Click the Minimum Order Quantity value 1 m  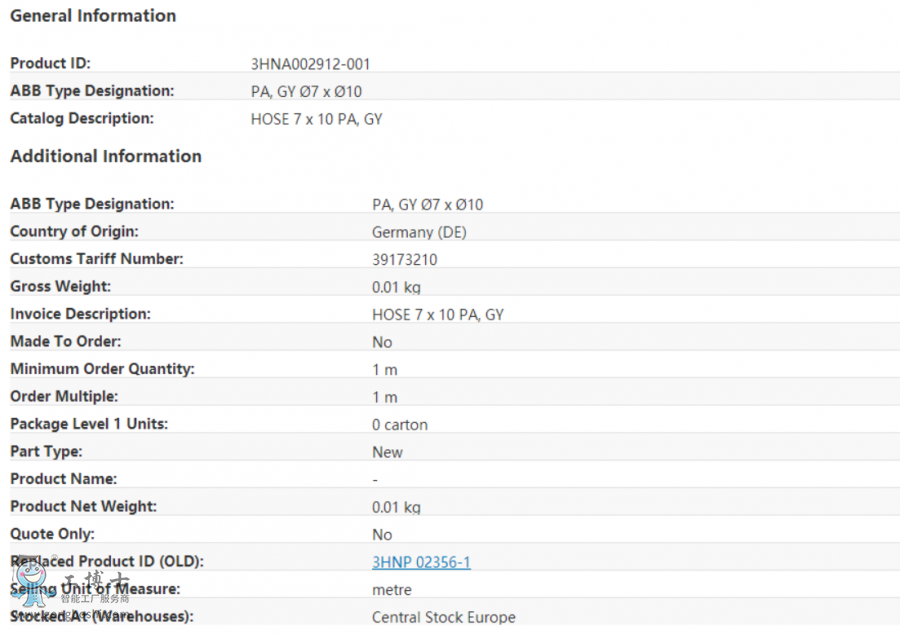384,369
